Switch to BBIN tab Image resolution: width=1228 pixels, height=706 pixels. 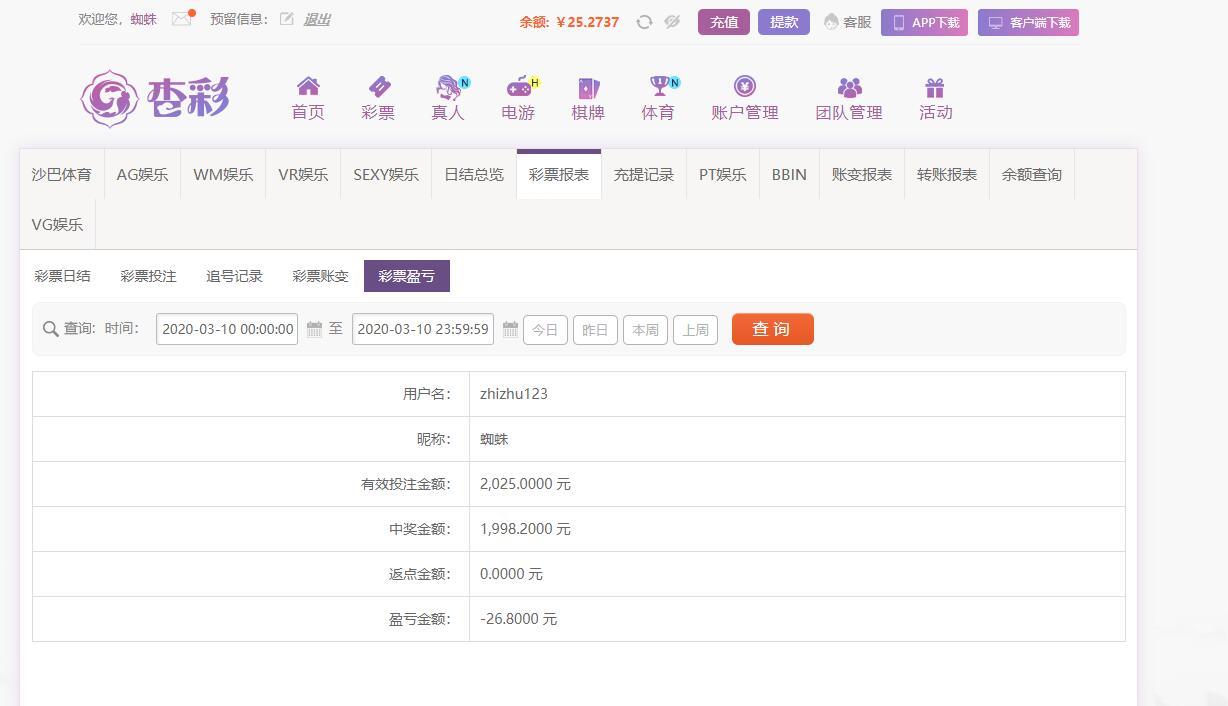tap(789, 174)
